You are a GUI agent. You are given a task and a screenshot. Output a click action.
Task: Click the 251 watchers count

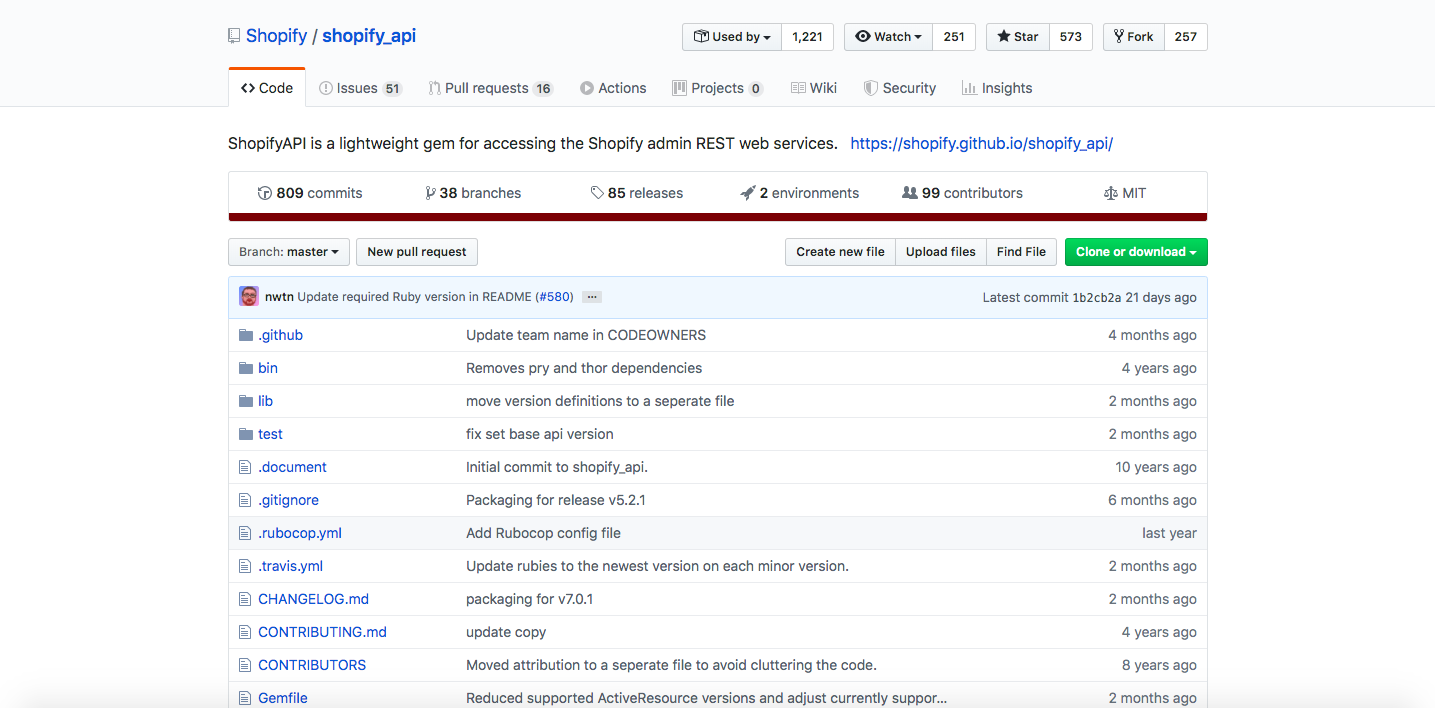pos(954,37)
